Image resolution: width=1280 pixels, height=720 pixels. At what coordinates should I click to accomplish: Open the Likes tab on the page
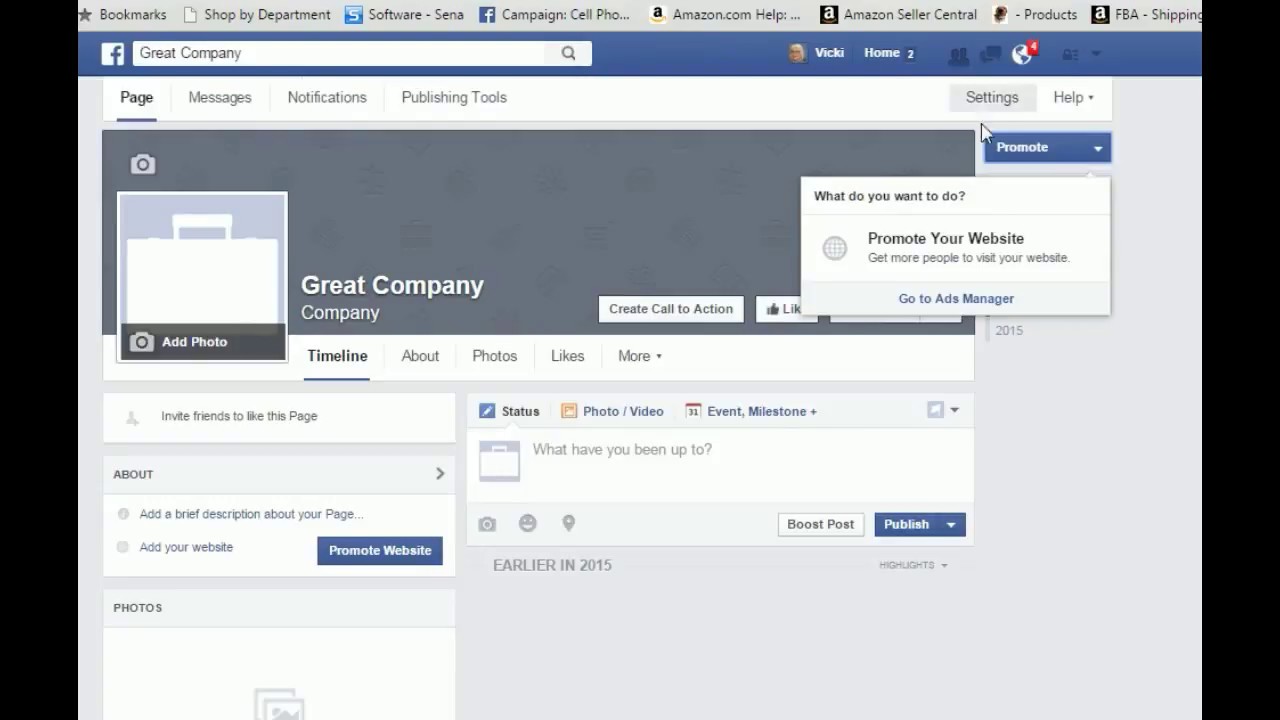coord(567,356)
